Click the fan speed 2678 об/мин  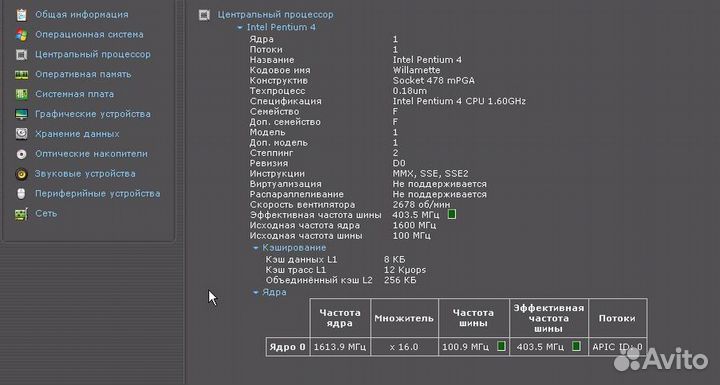click(x=421, y=204)
